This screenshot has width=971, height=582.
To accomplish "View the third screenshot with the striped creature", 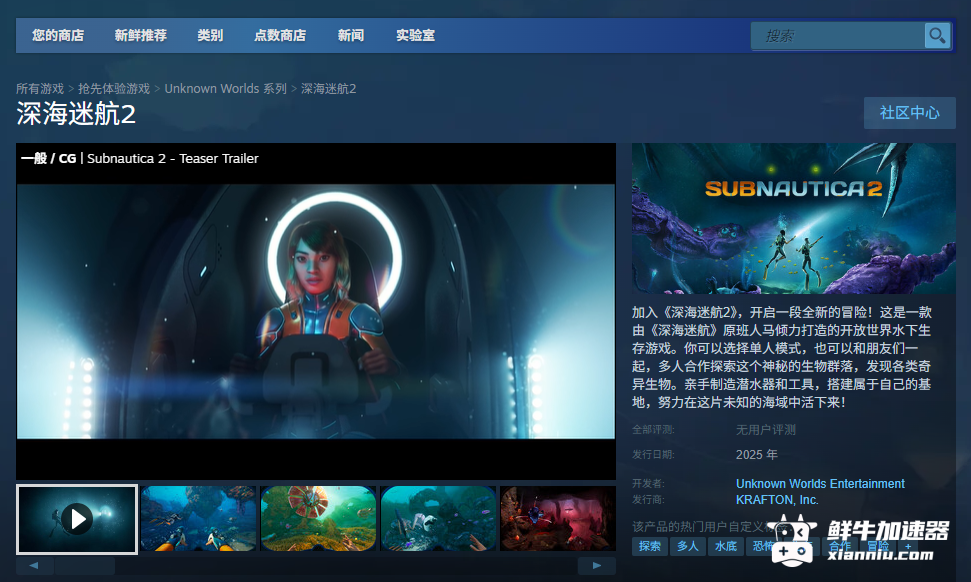I will pos(318,519).
